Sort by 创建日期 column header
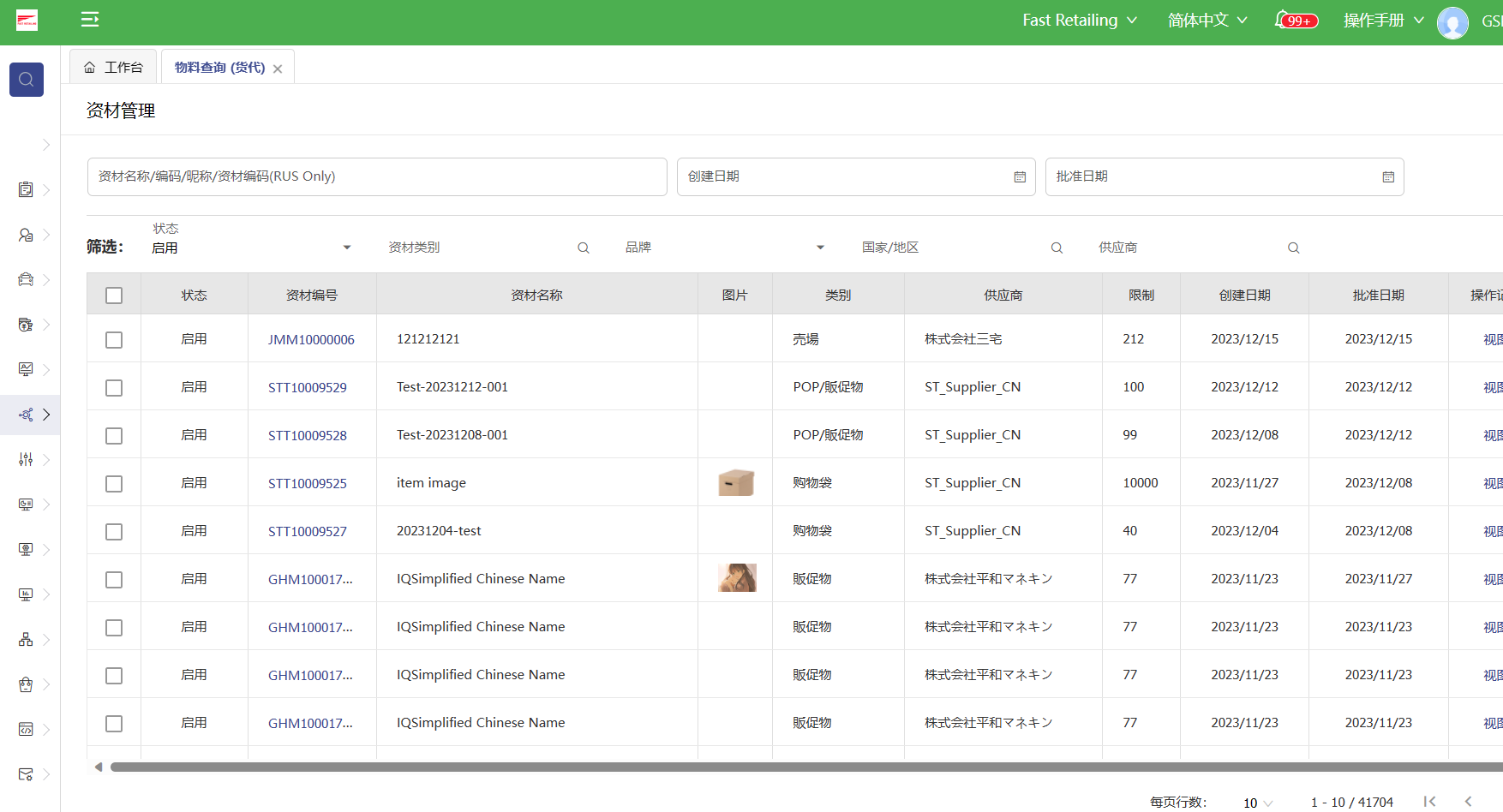 pos(1244,295)
